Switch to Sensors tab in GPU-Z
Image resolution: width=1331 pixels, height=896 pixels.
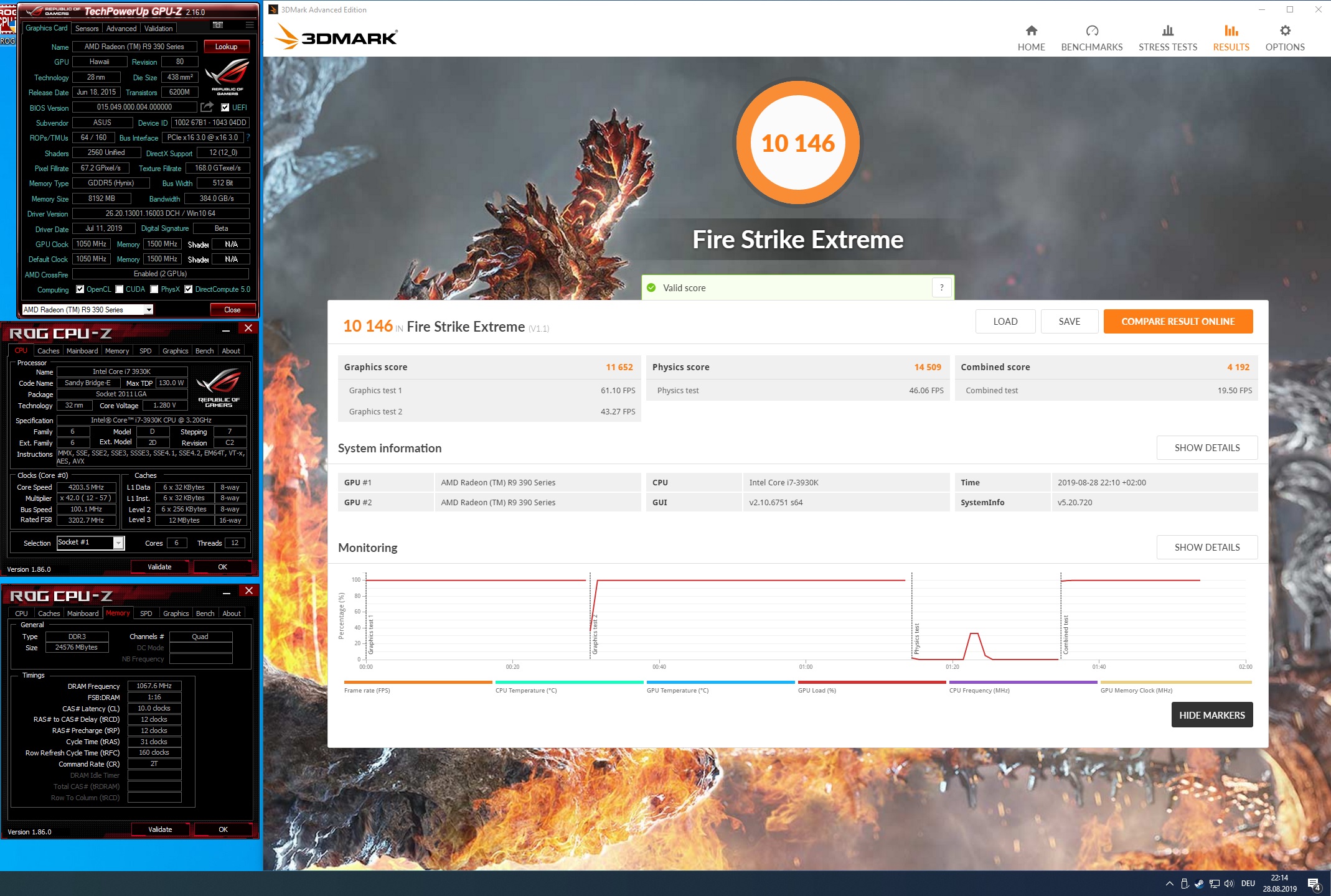click(87, 28)
